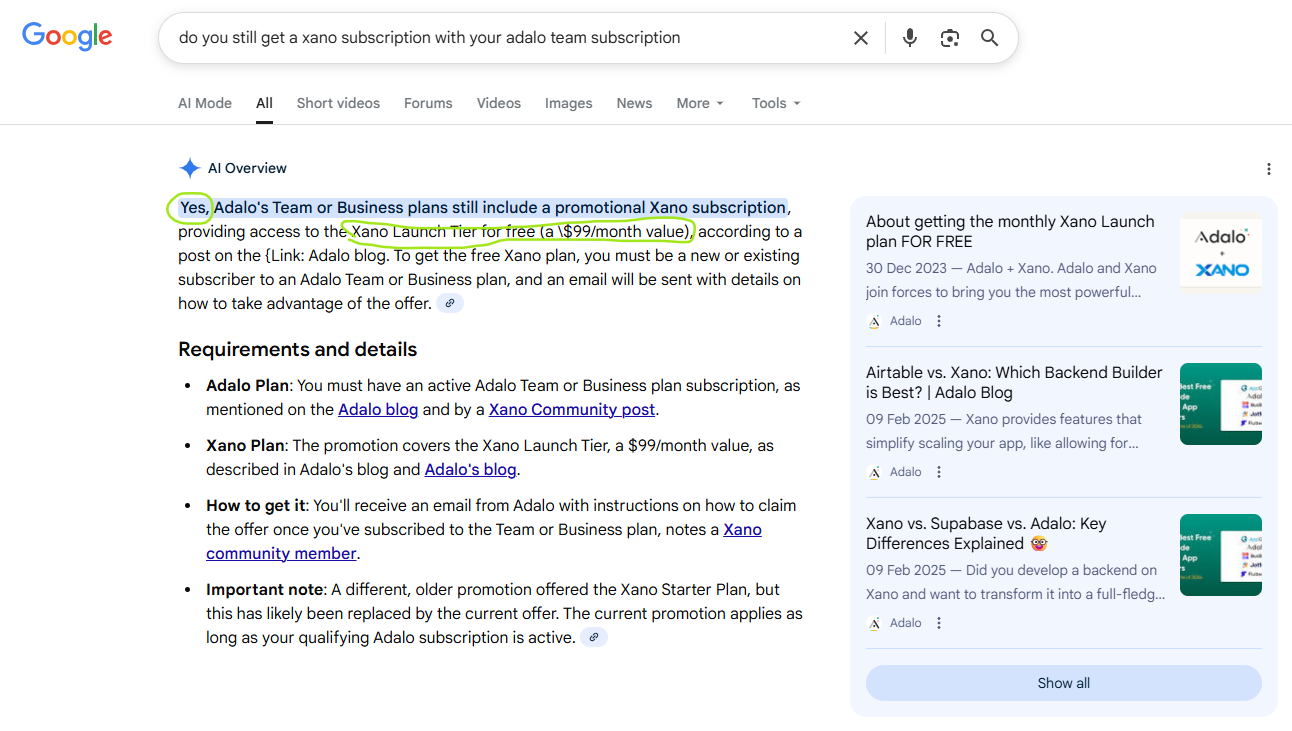Click the '30 Dec 2023' date text
Viewport: 1292px width, 731px height.
904,268
